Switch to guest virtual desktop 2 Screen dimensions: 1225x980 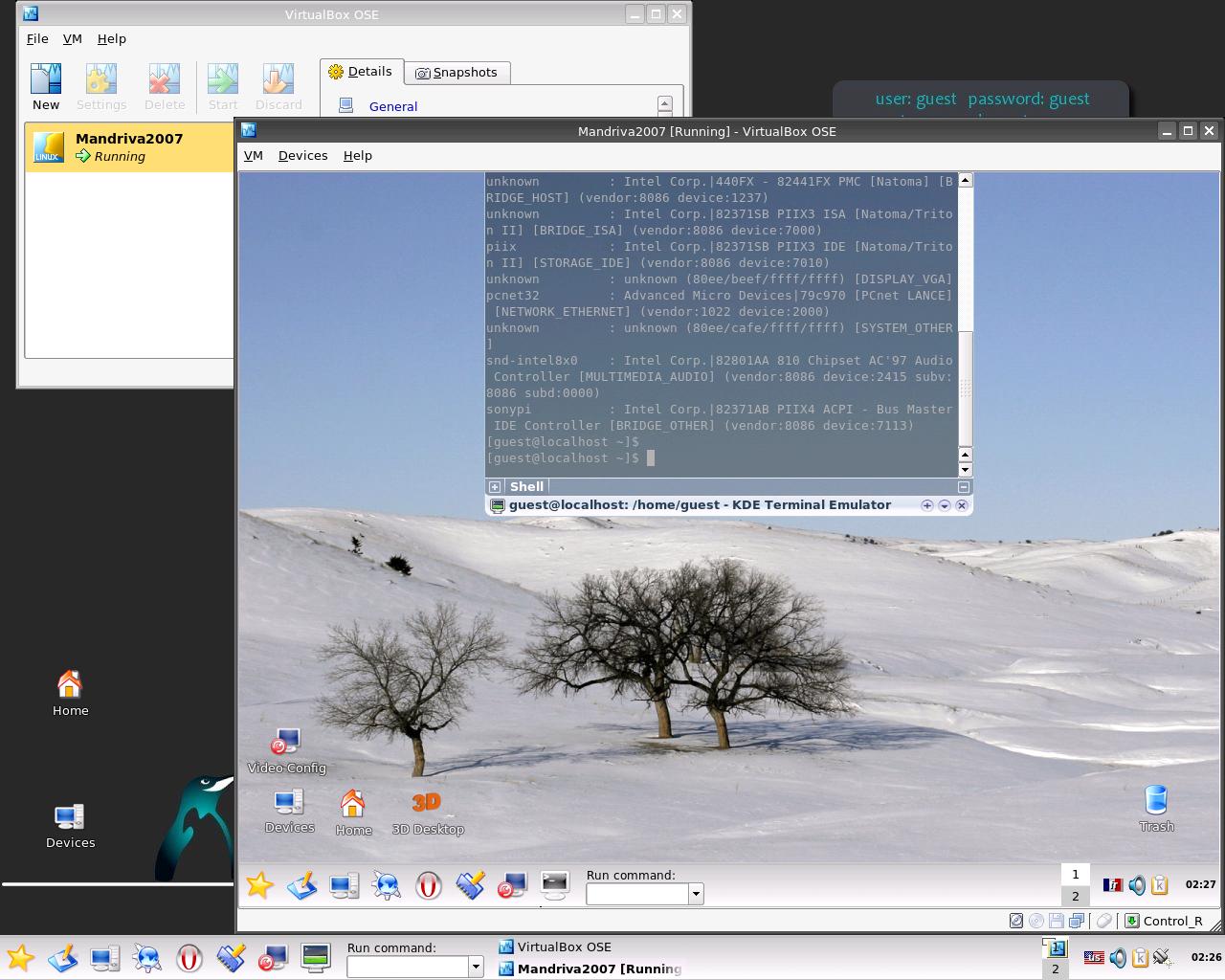click(x=1075, y=897)
